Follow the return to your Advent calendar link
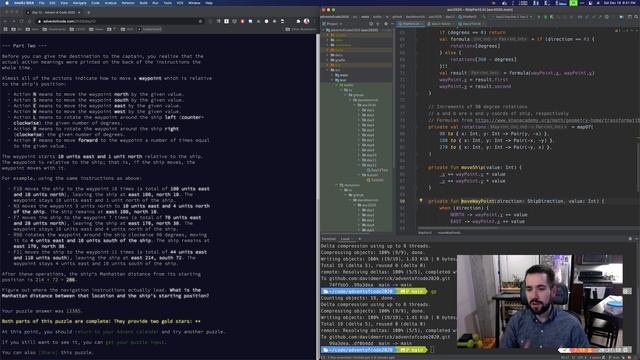This screenshot has height=360, width=640. pos(116,332)
